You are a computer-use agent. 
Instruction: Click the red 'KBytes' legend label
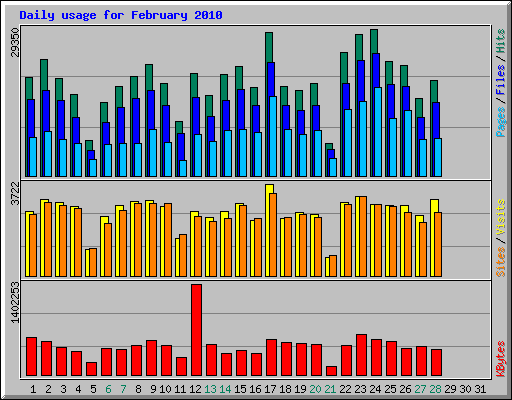point(501,359)
